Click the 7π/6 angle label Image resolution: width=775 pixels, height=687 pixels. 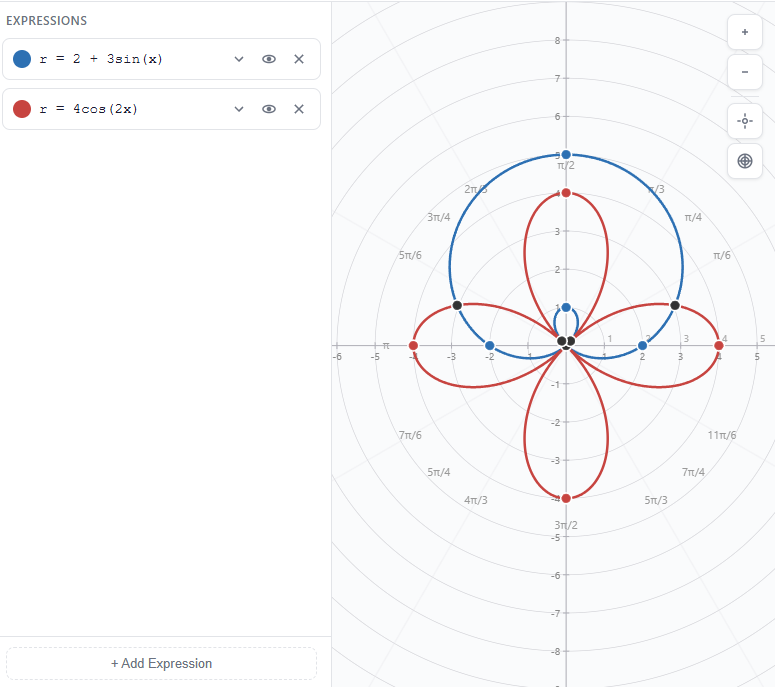(x=410, y=435)
